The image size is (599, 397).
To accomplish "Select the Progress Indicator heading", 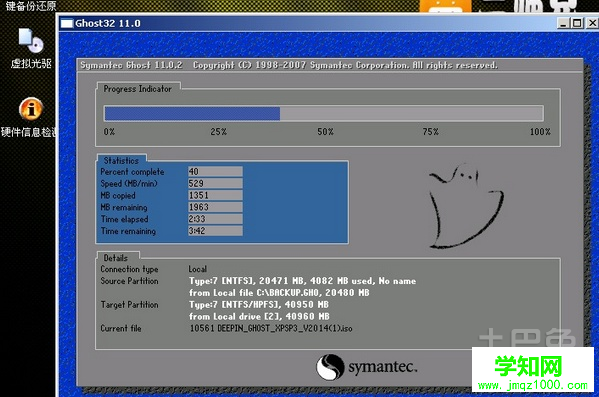I will (x=138, y=89).
